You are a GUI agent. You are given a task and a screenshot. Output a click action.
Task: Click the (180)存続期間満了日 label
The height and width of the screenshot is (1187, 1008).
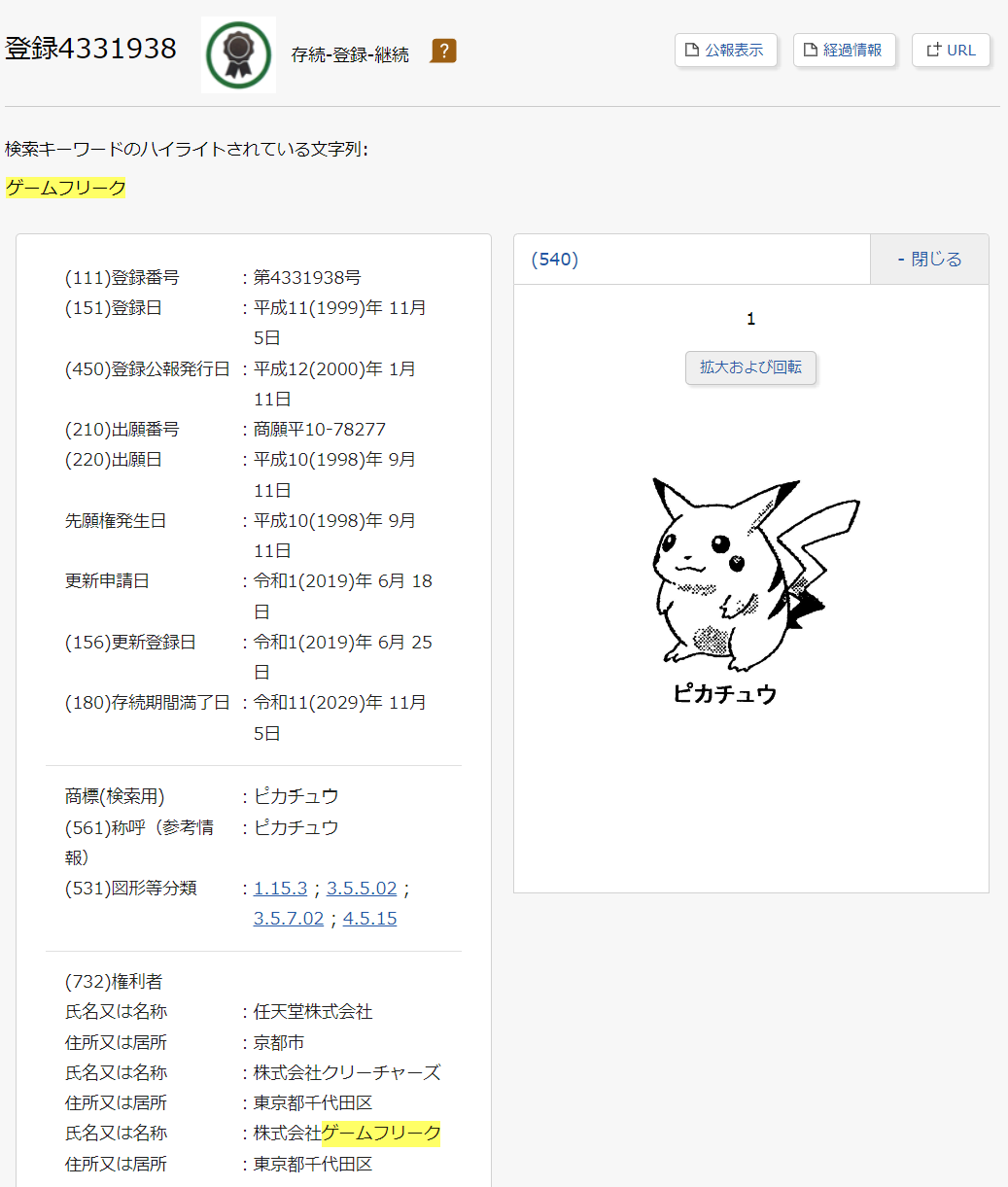point(148,702)
